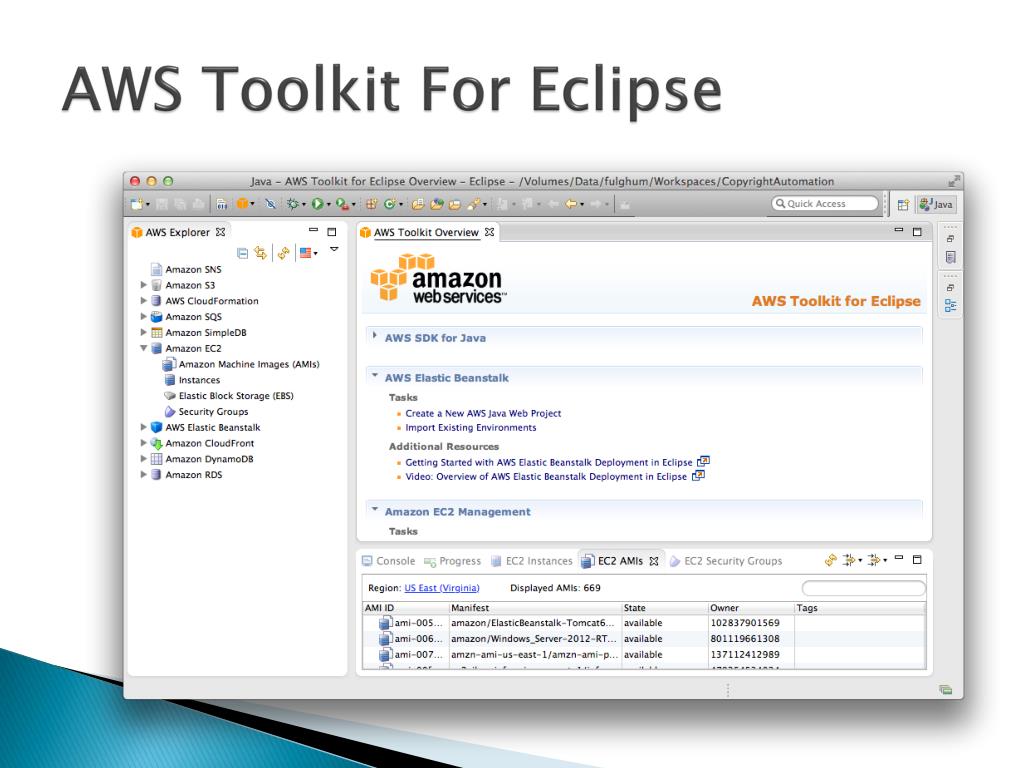
Task: Select amazon/Windows_Server-2012-RT... manifest cell
Action: coord(534,639)
